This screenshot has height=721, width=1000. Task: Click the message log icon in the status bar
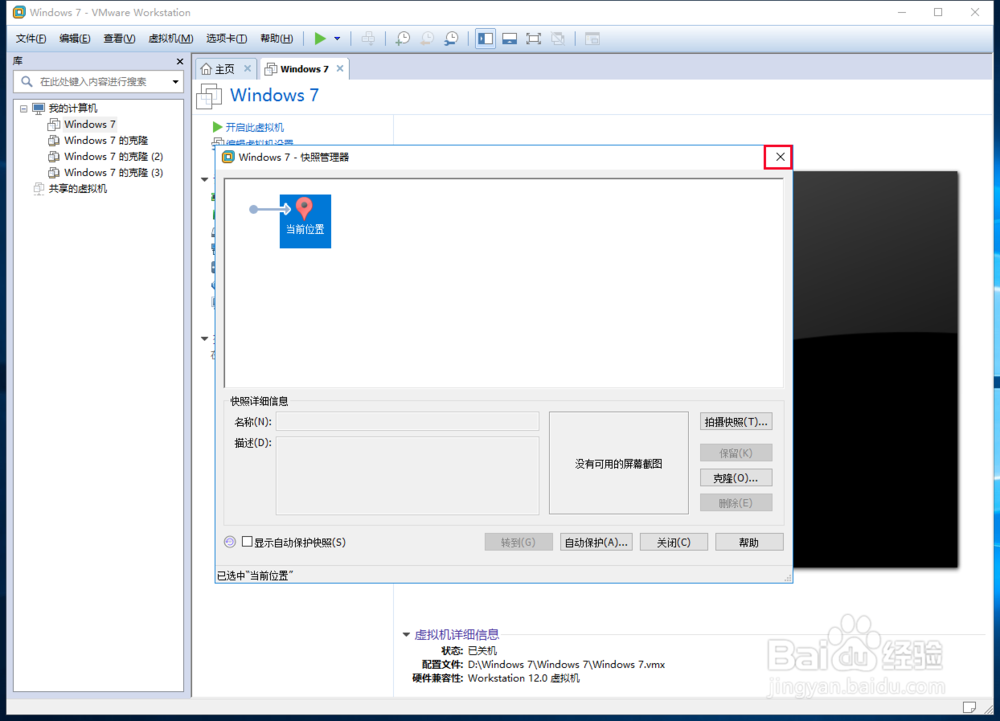[969, 707]
